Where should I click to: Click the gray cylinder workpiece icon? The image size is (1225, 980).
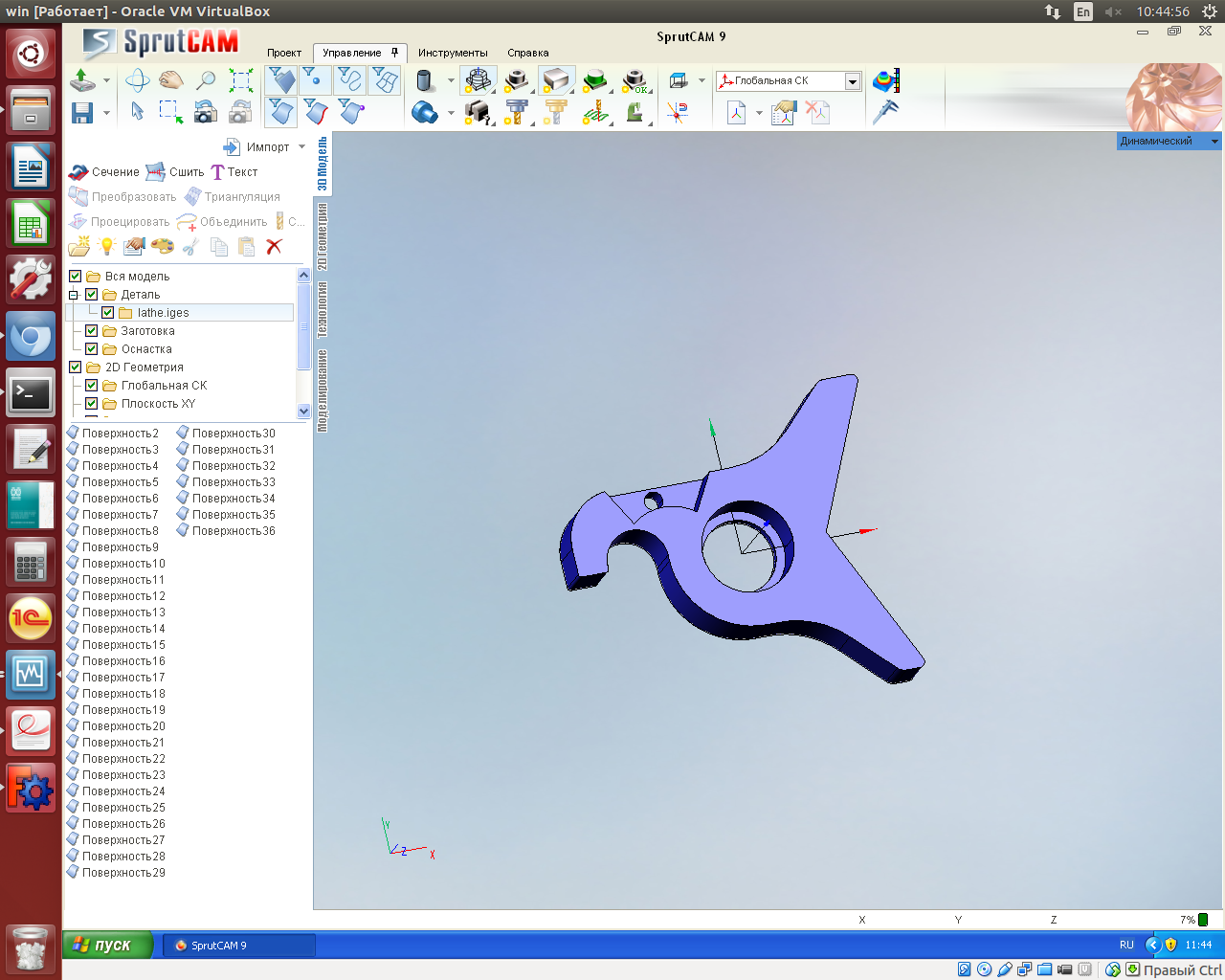coord(426,80)
